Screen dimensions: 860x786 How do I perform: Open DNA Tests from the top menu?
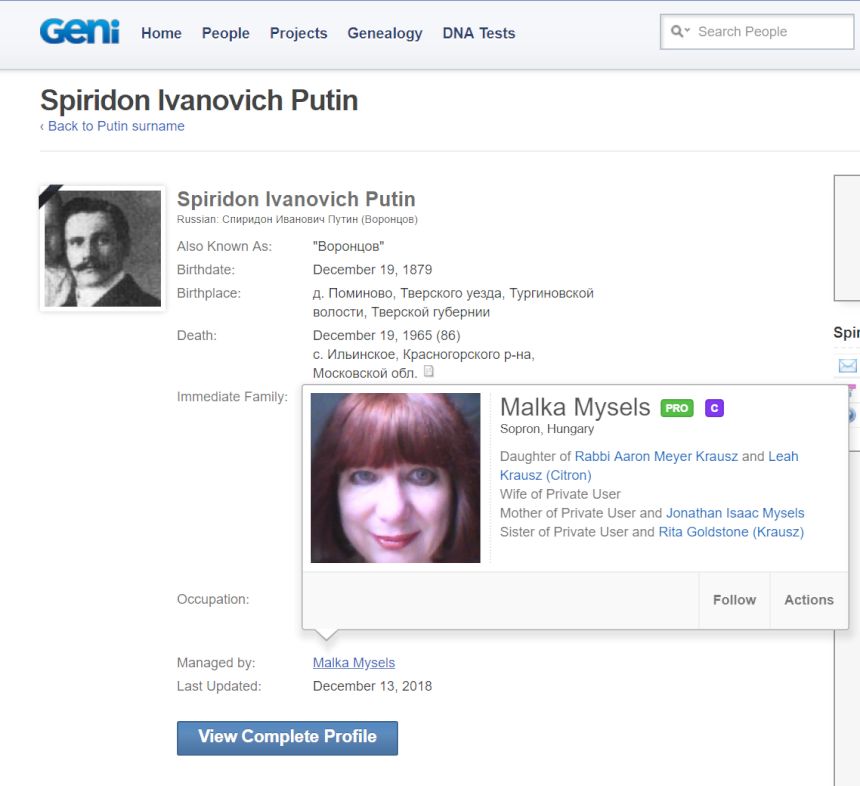pyautogui.click(x=479, y=33)
